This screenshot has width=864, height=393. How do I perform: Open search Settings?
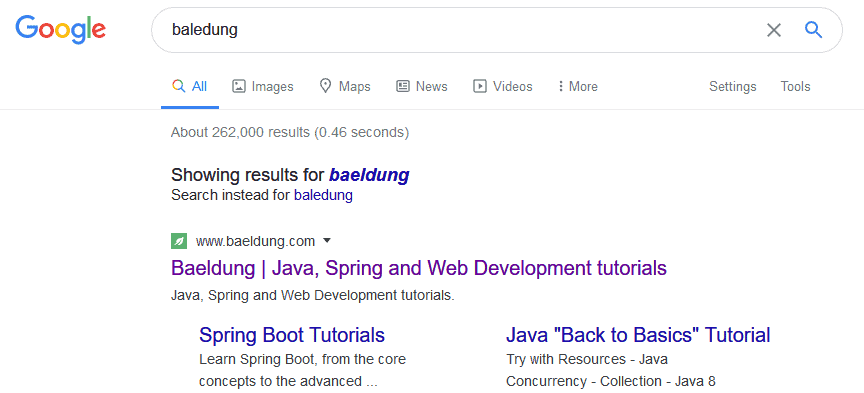click(732, 87)
